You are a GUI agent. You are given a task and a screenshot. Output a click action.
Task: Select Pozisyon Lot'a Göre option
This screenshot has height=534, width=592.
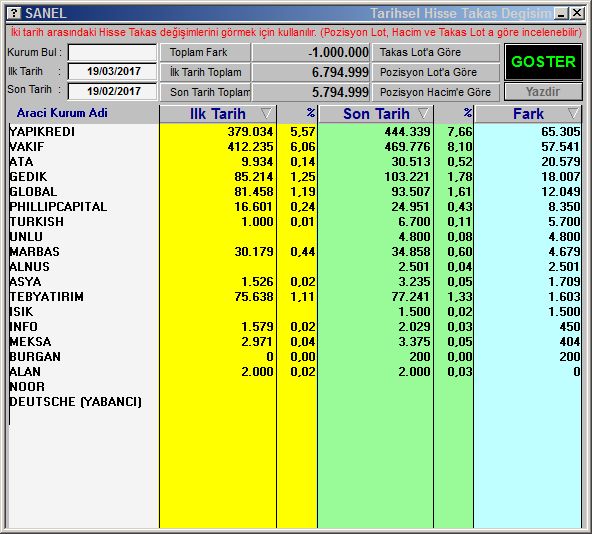(436, 72)
